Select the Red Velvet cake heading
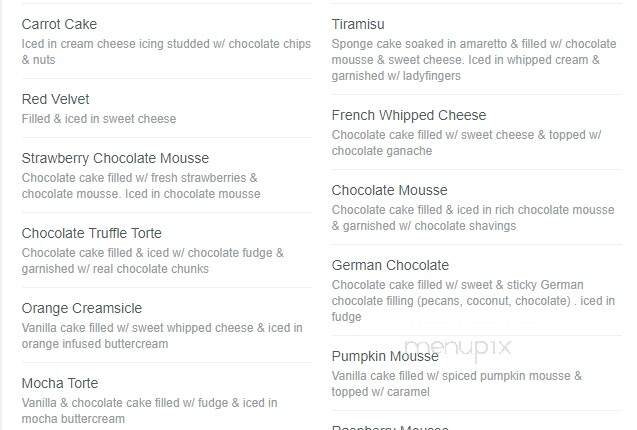Screen dimensions: 637x430 [55, 99]
